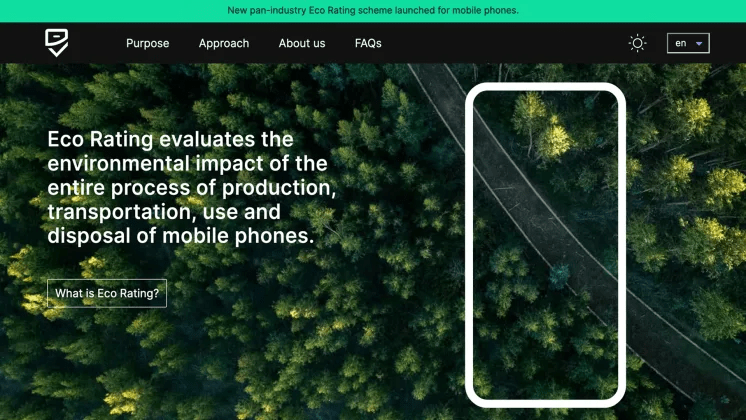This screenshot has width=746, height=420.
Task: Click the What is Eco Rating? button
Action: tap(107, 293)
